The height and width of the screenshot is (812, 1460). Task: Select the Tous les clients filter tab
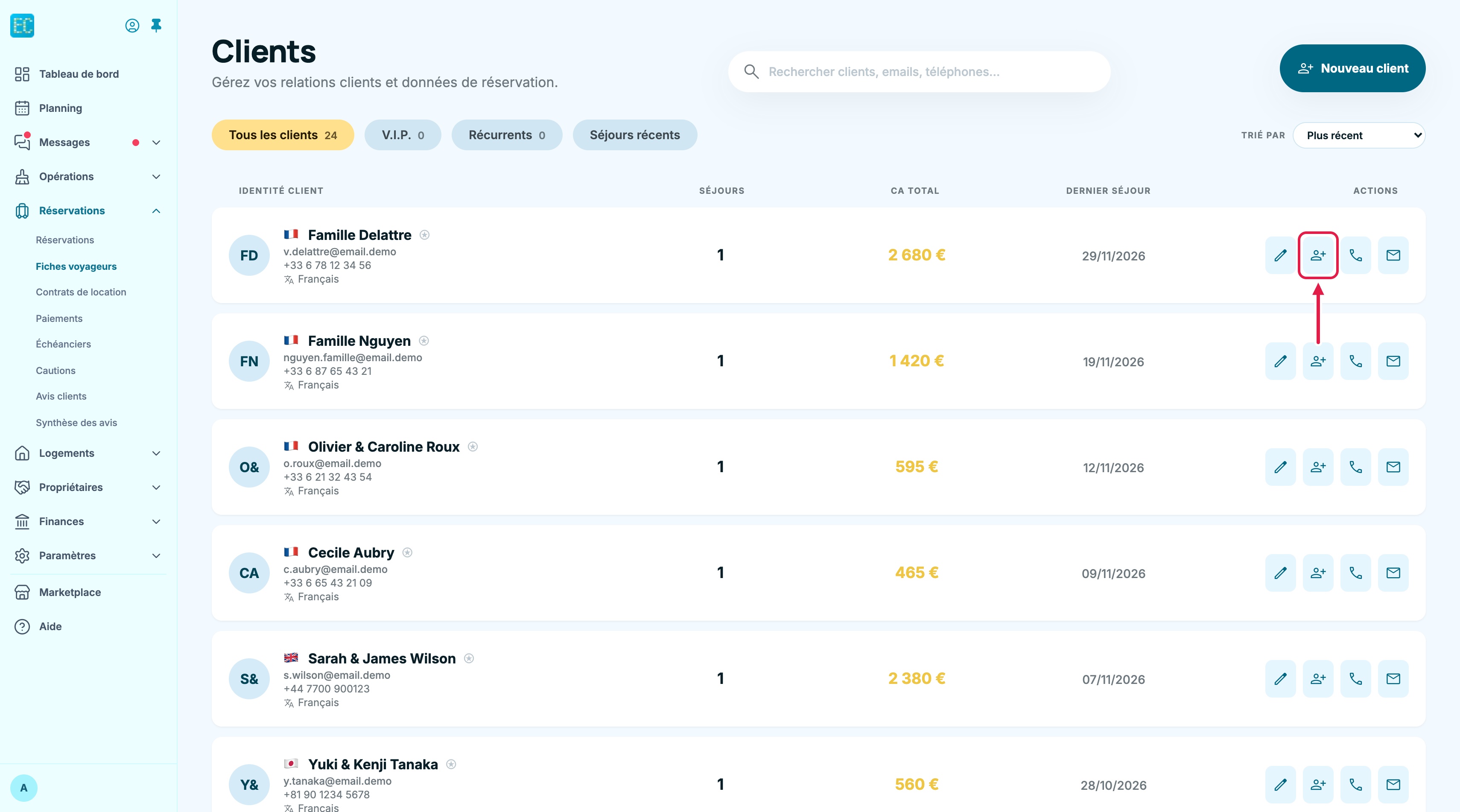(283, 135)
